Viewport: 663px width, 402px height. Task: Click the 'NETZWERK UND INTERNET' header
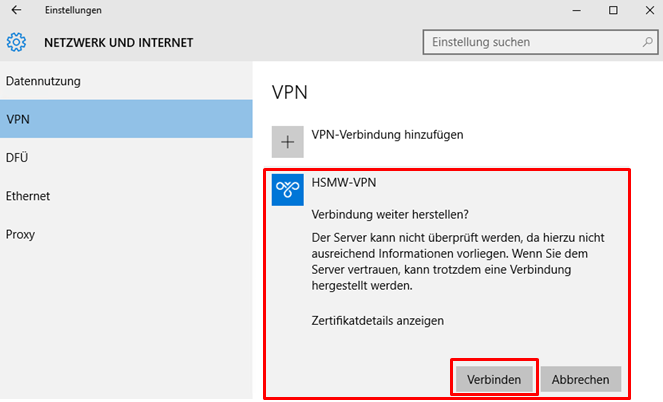119,43
